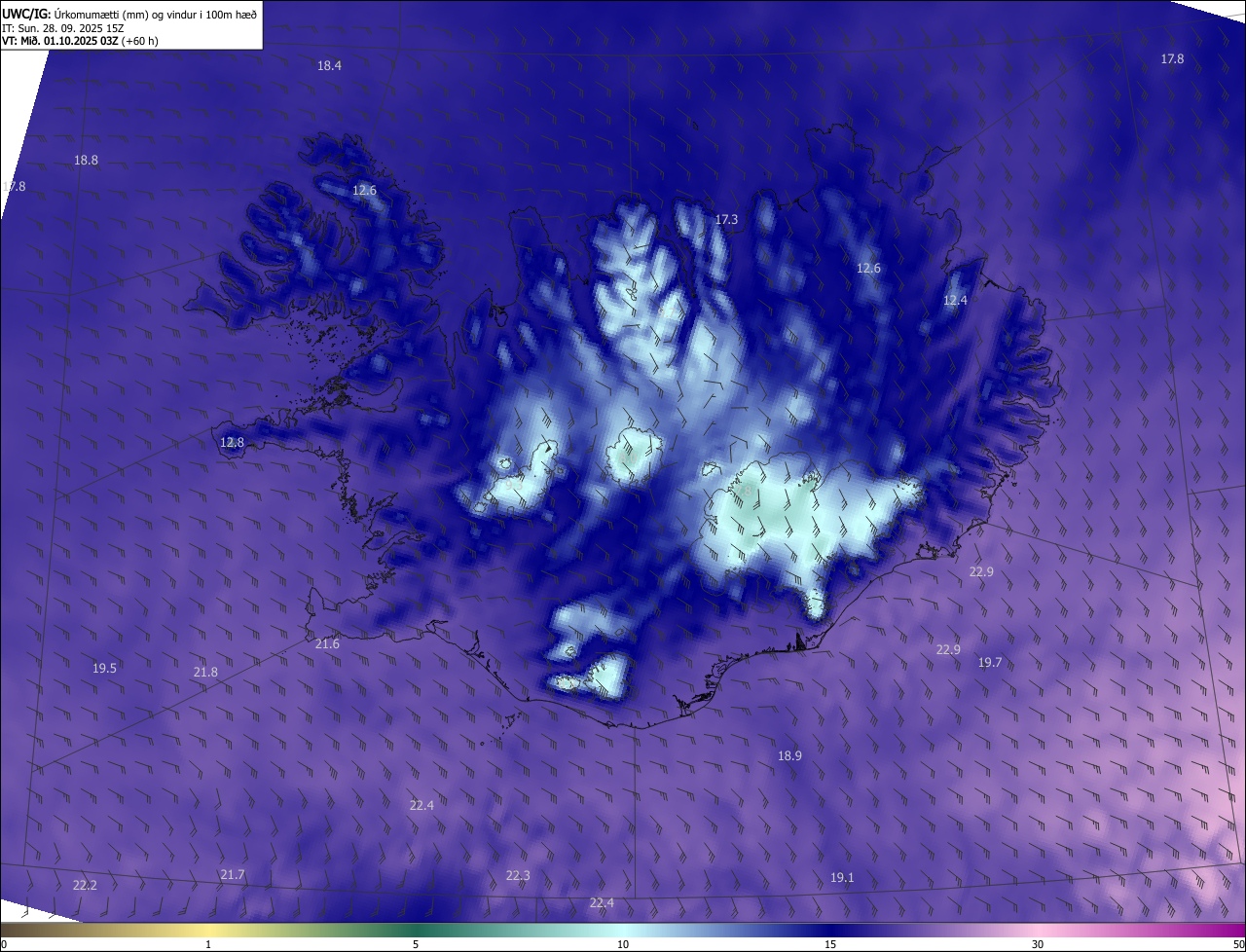Click the title 'UWC/IG: Úrkomumætti (mm) og vindur'
The height and width of the screenshot is (952, 1246).
pyautogui.click(x=129, y=13)
